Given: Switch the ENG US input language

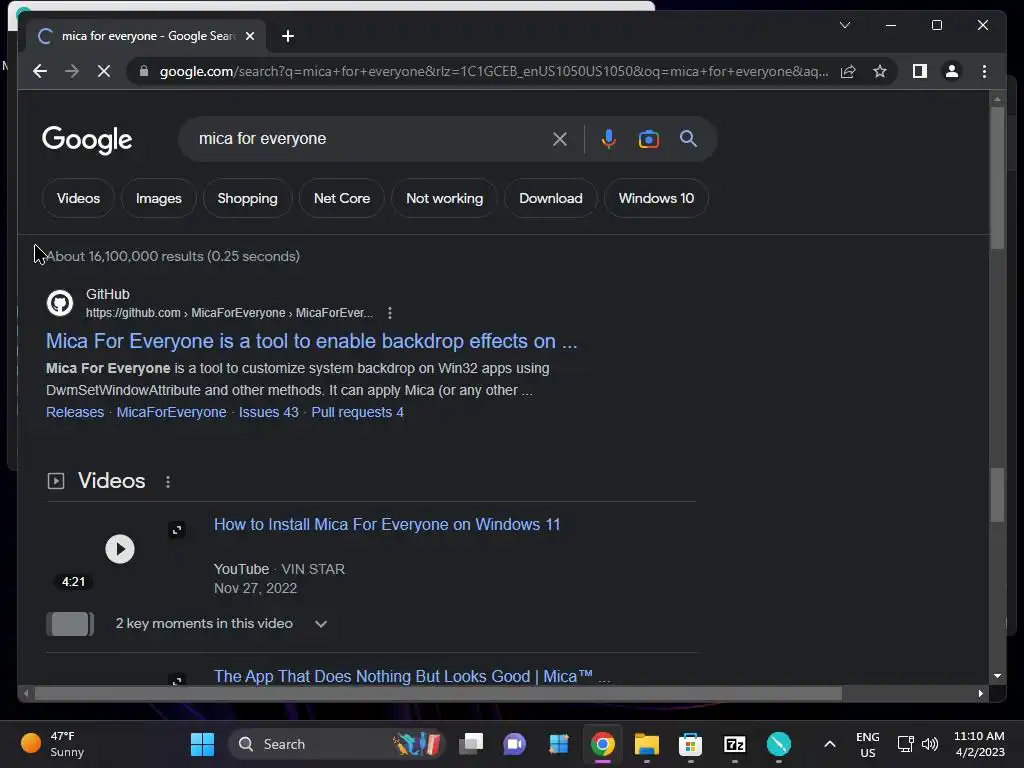Looking at the screenshot, I should click(867, 744).
